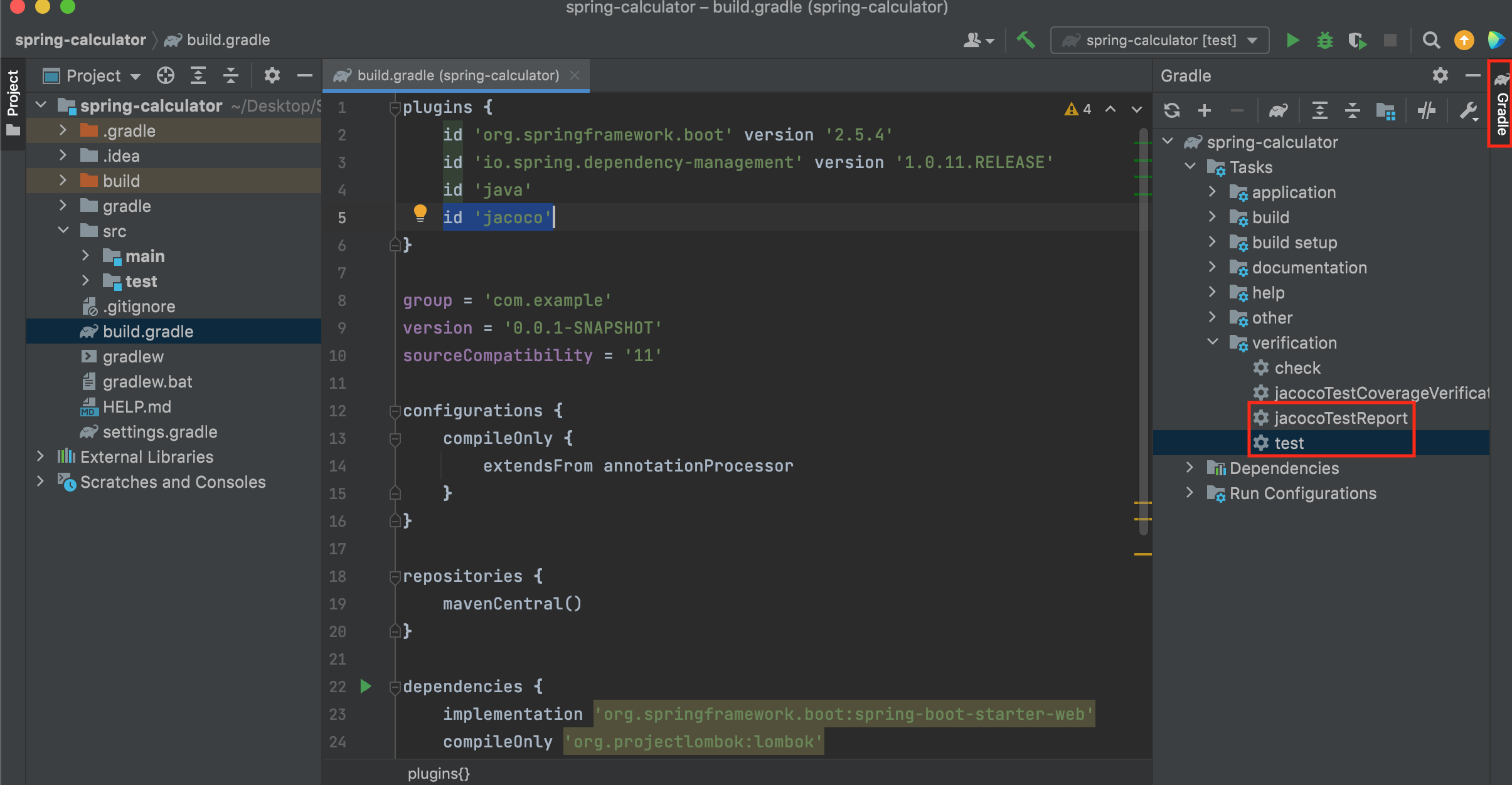The height and width of the screenshot is (785, 1512).
Task: Open Gradle build tool settings wrench
Action: click(1467, 111)
